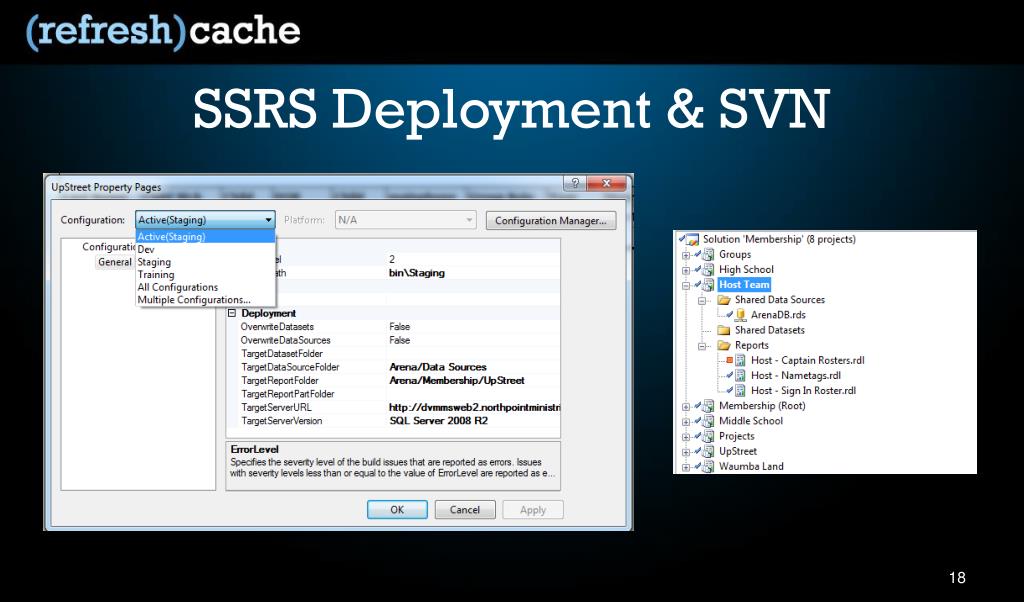Expand the Waumba Land project node
Screen dimensions: 1024x602
coord(686,467)
